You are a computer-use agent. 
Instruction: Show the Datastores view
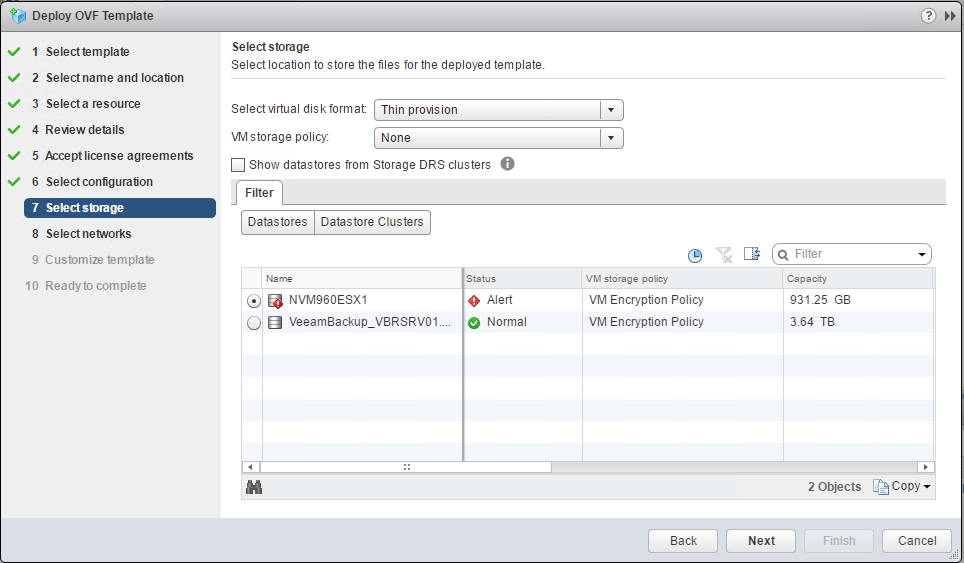point(277,222)
